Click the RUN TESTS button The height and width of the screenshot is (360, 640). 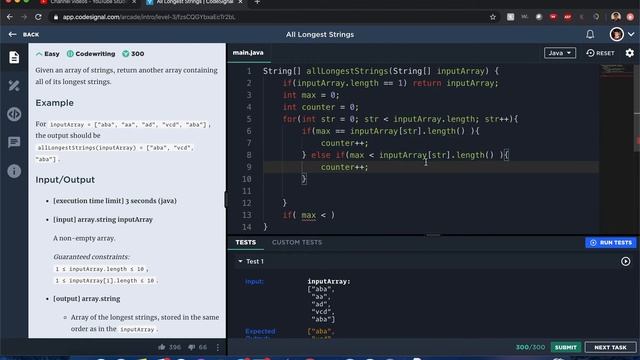[x=611, y=242]
